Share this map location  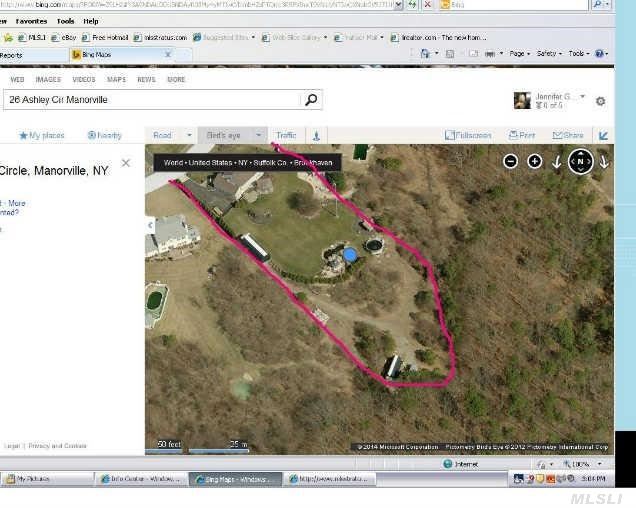pos(567,135)
